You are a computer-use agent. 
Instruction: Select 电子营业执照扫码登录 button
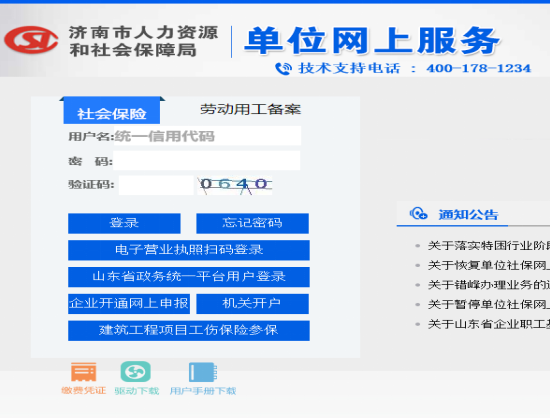[189, 250]
